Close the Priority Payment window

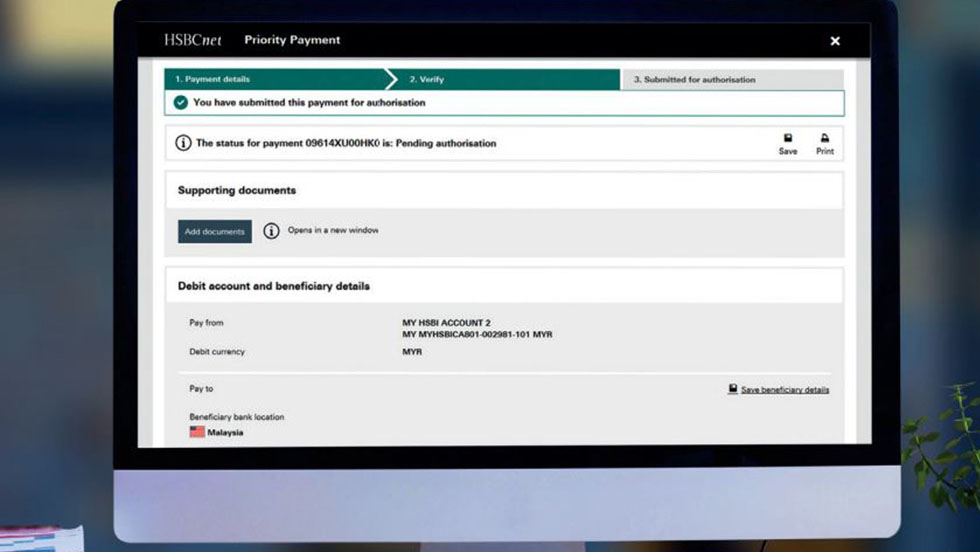[835, 41]
